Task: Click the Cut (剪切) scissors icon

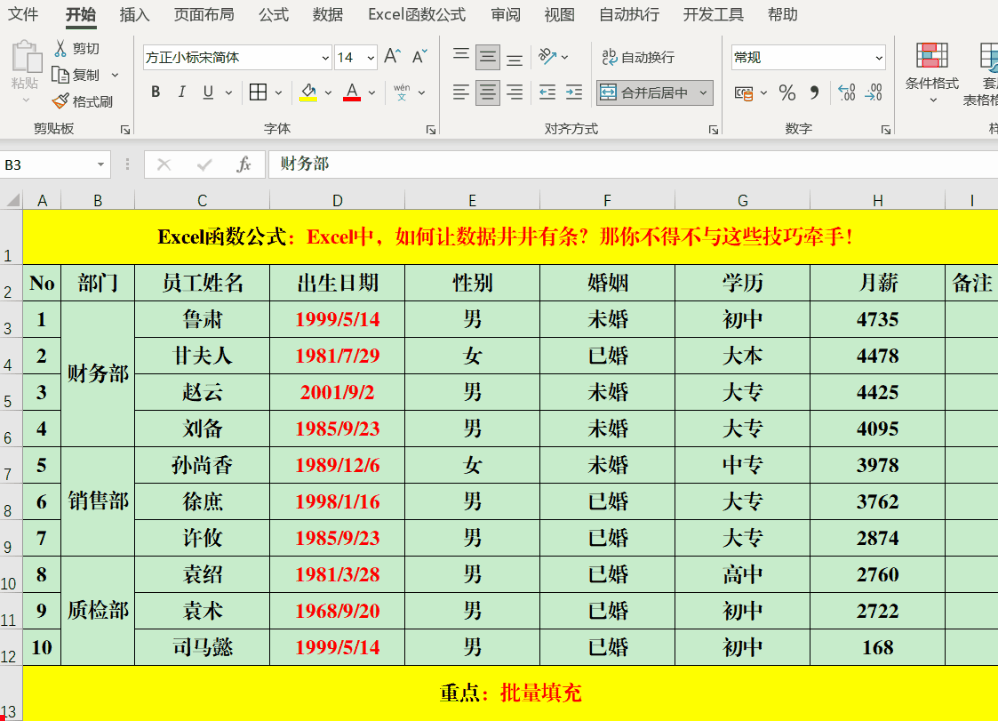Action: [x=60, y=48]
